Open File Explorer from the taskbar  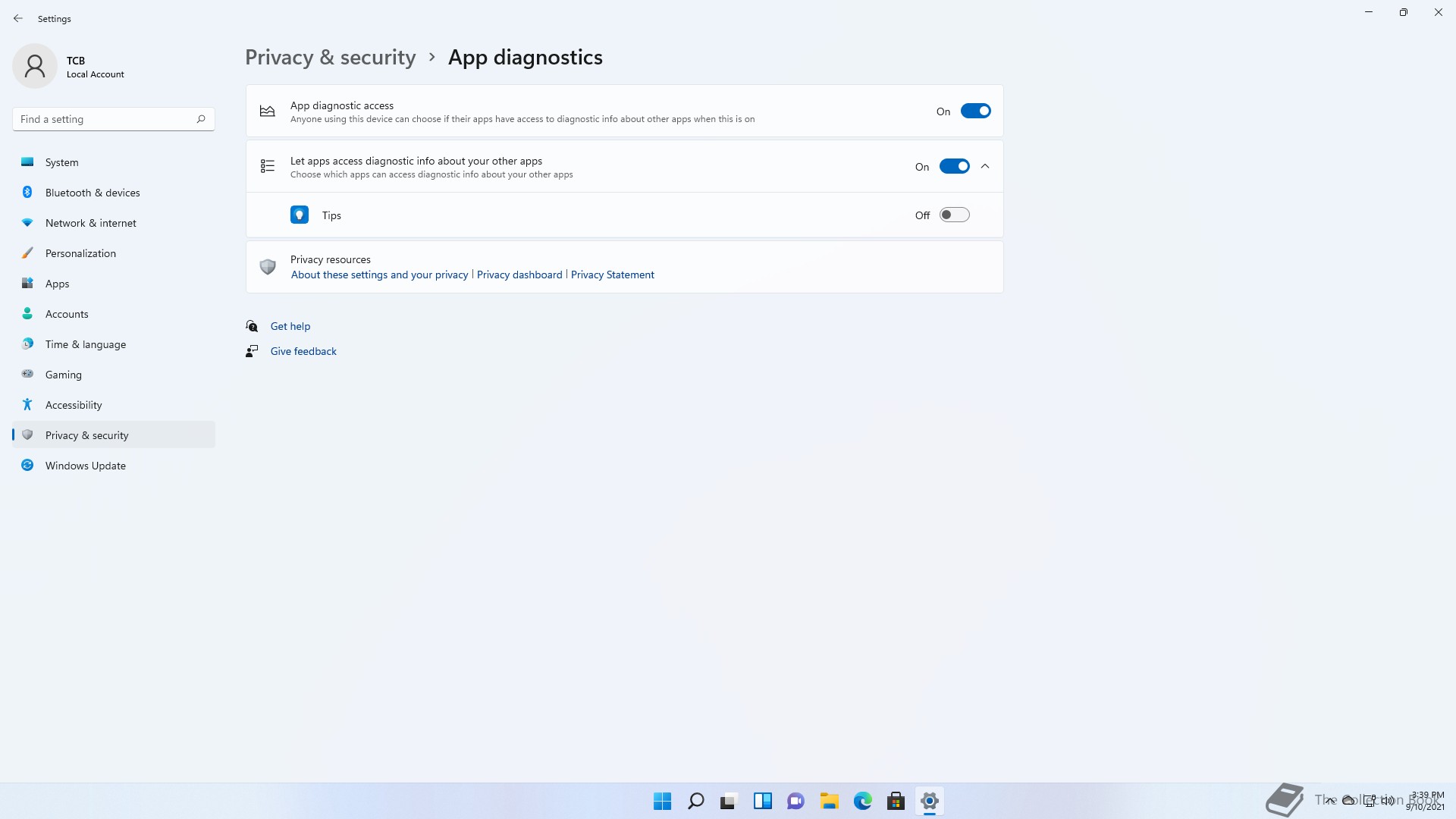(x=829, y=801)
